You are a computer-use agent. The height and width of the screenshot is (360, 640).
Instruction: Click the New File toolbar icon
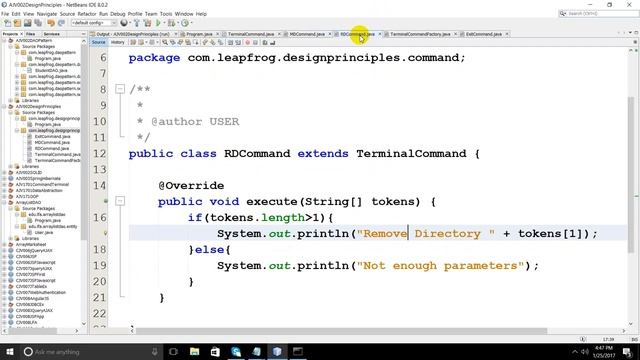click(x=7, y=23)
